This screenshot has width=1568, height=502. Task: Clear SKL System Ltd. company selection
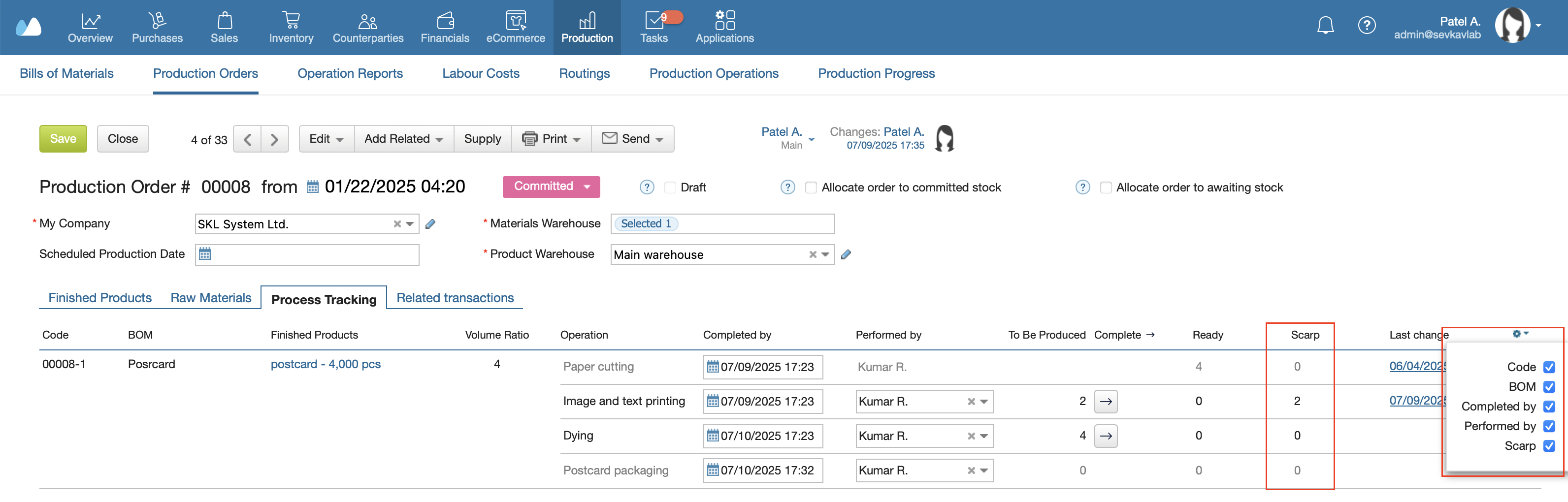click(x=397, y=224)
